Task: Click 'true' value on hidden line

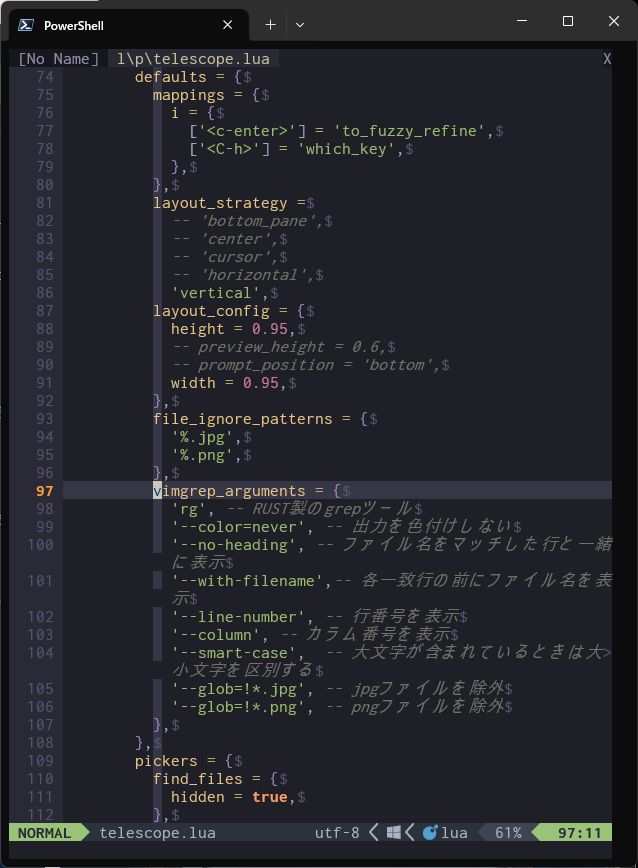Action: [269, 796]
